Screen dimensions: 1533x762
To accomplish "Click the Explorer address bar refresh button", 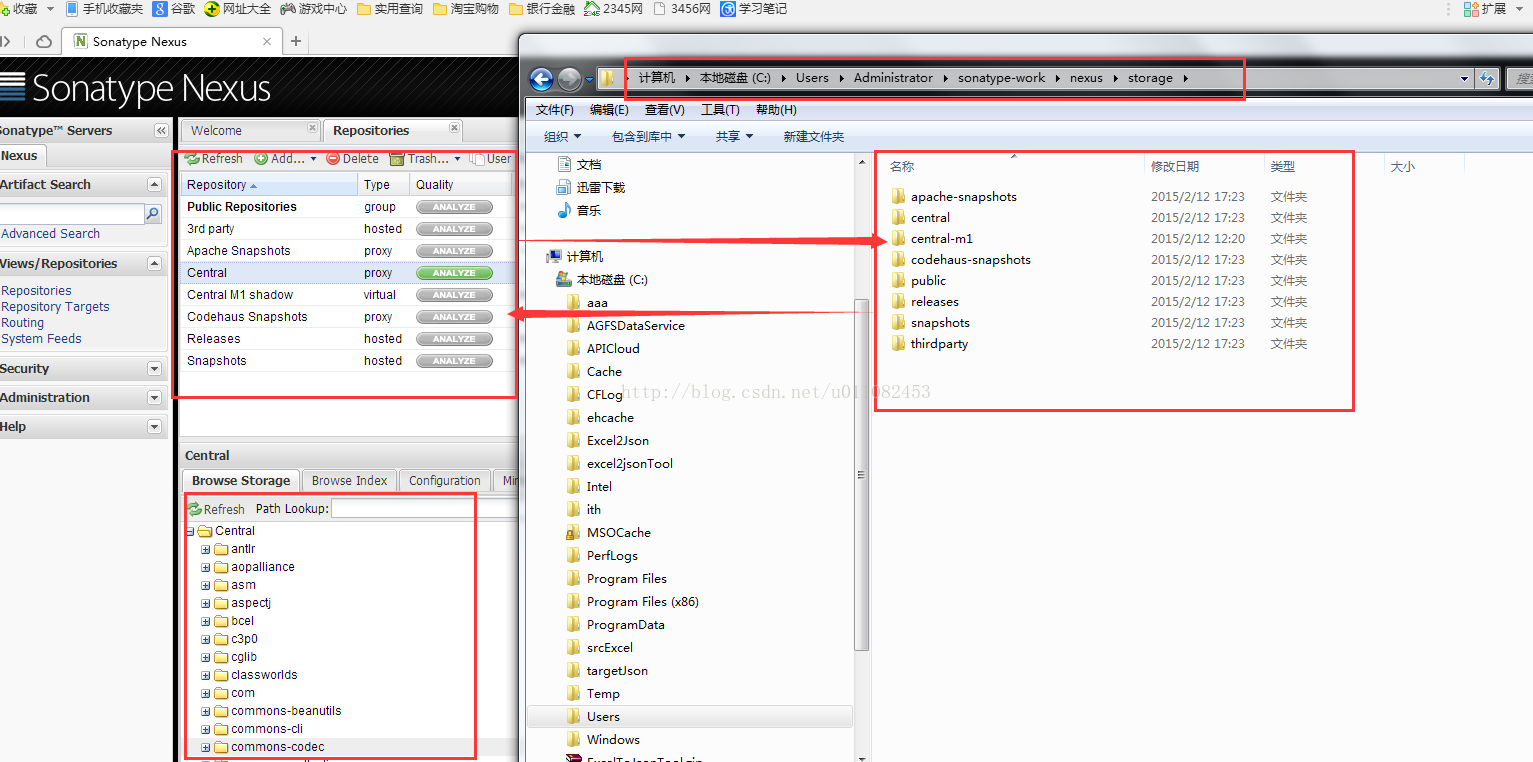I will tap(1487, 78).
